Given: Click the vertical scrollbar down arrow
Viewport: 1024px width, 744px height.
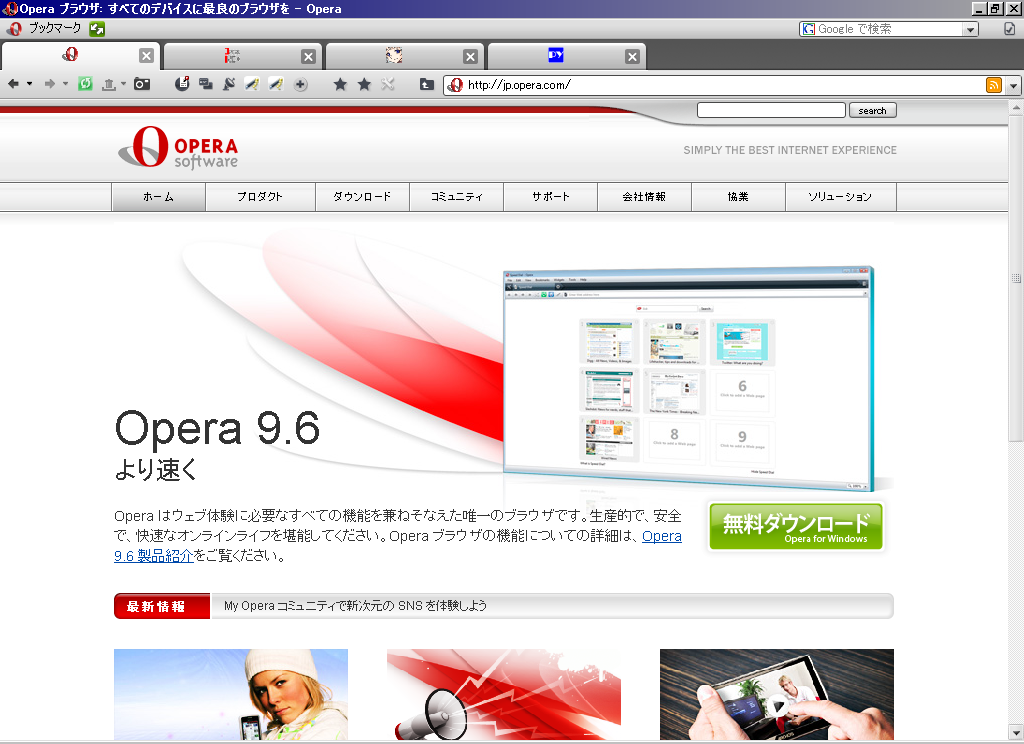Looking at the screenshot, I should tap(1016, 731).
